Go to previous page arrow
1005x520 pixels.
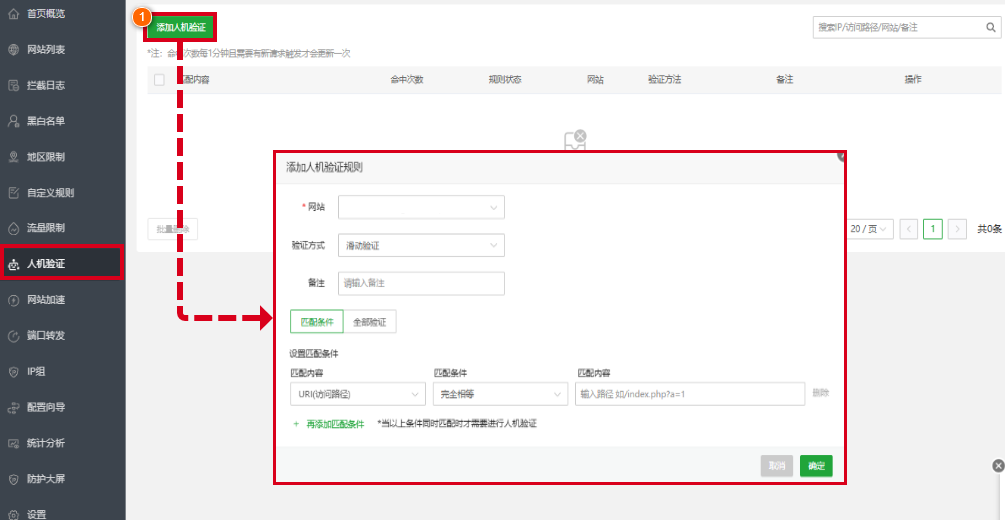tap(909, 229)
